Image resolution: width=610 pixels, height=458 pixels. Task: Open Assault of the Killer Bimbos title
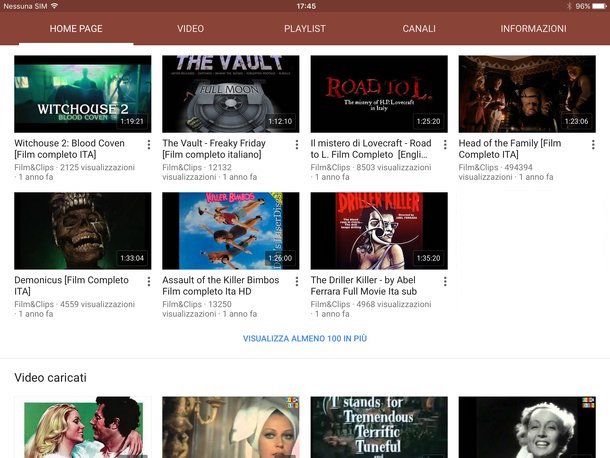click(x=221, y=286)
